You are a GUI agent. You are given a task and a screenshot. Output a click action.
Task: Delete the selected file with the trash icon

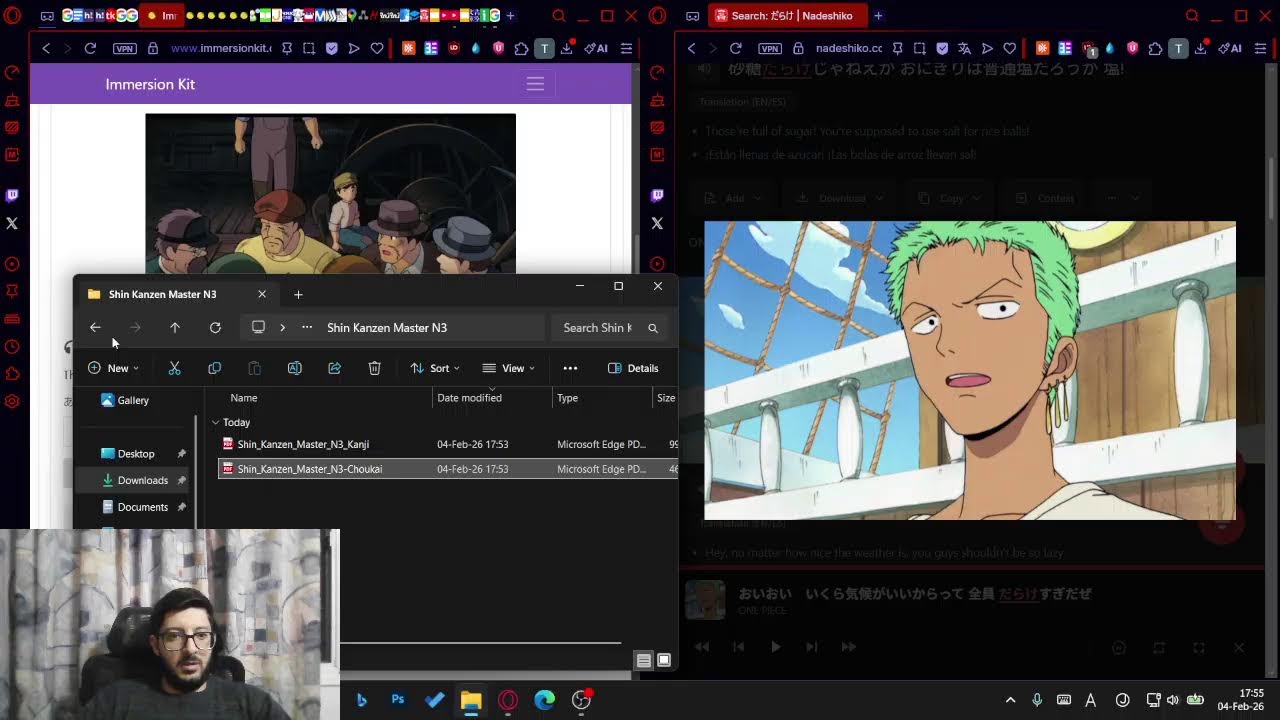(x=374, y=368)
